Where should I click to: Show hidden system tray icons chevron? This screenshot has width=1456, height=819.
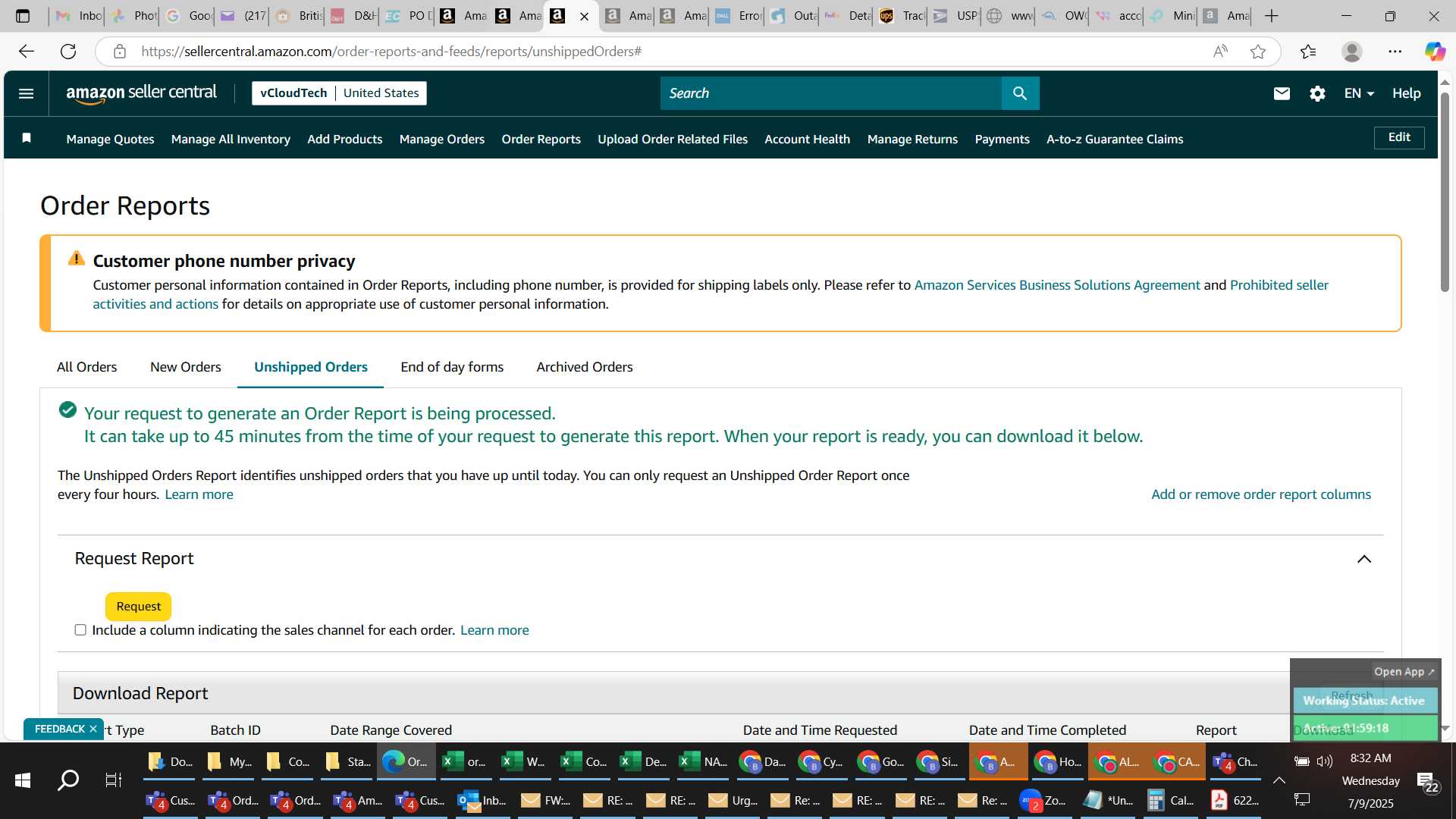click(1279, 780)
